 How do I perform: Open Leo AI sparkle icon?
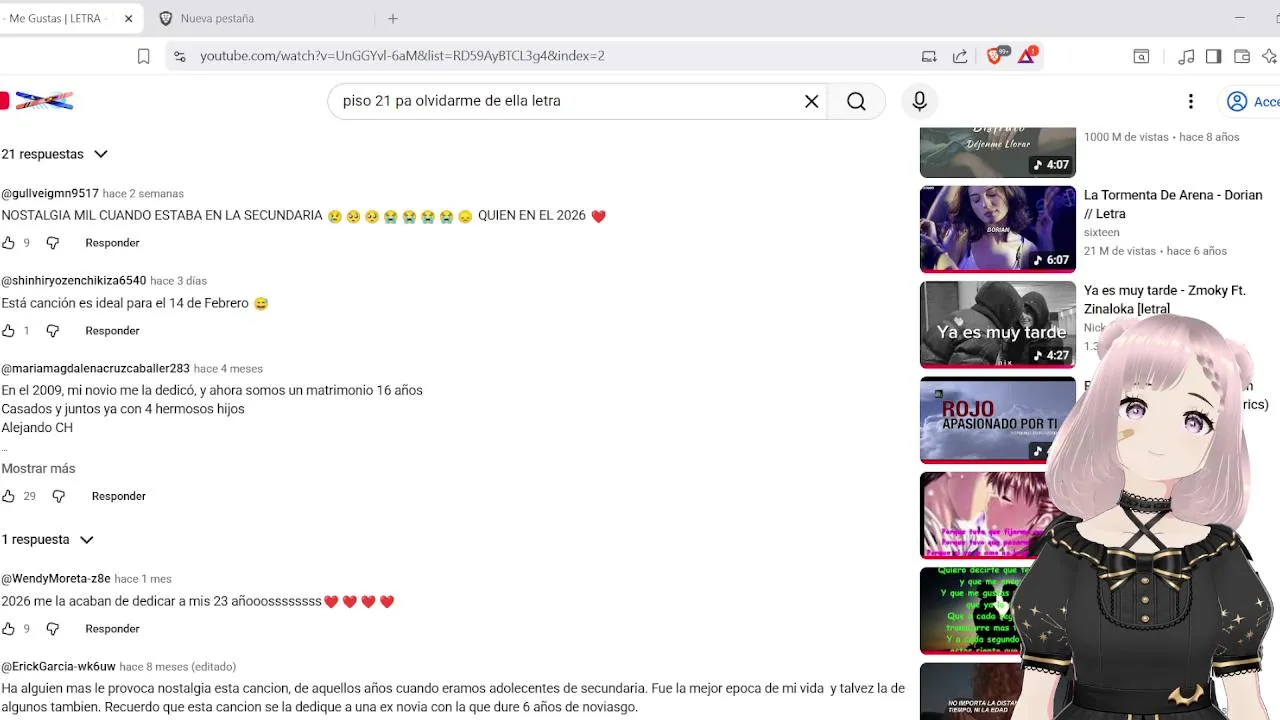click(1270, 56)
